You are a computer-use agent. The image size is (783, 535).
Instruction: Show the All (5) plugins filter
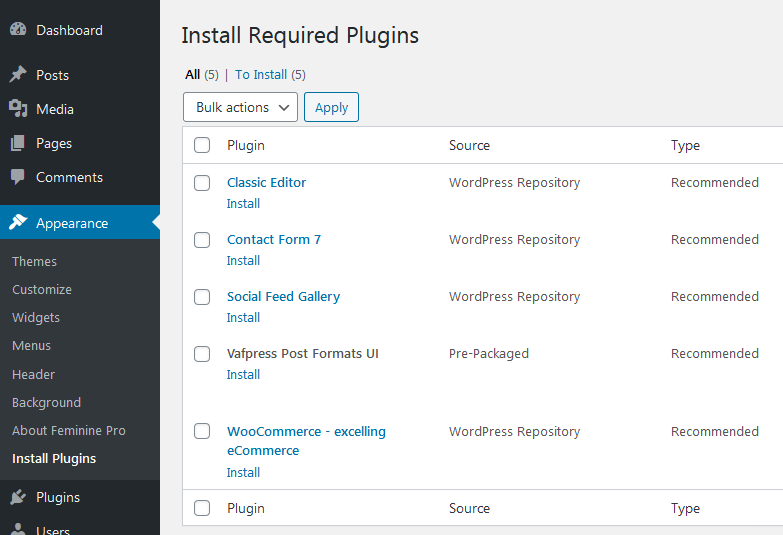(202, 74)
